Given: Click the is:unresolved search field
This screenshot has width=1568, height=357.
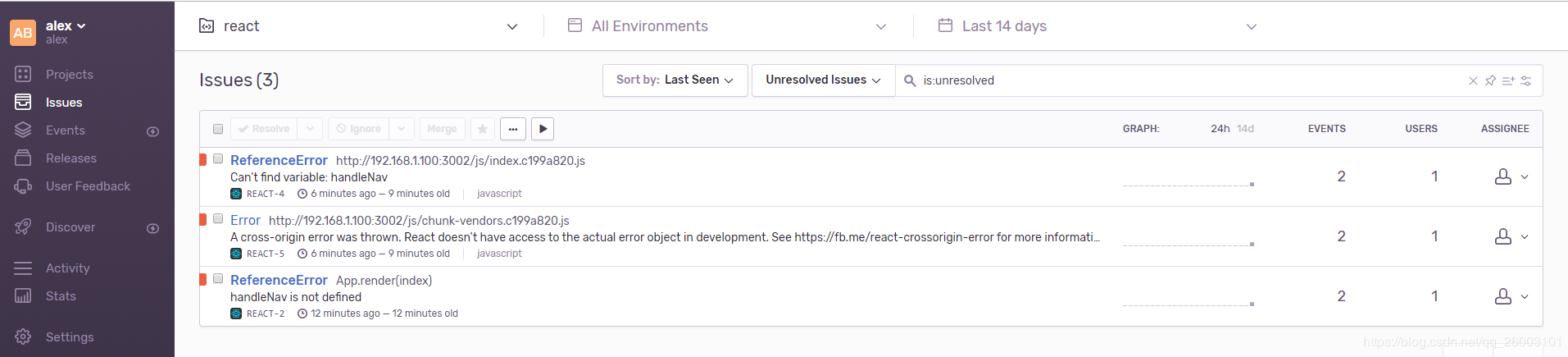Looking at the screenshot, I should [1188, 80].
